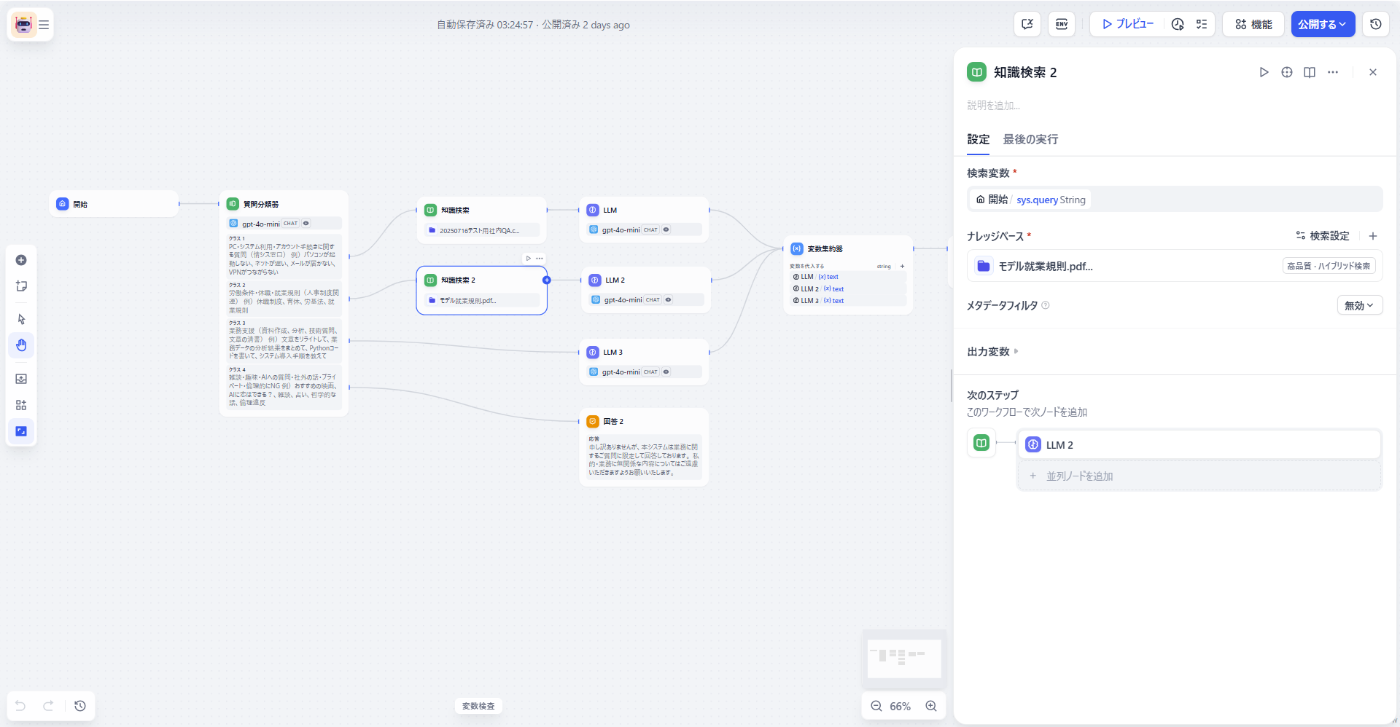The height and width of the screenshot is (727, 1400).
Task: Open version history icon at top right
Action: point(1376,24)
